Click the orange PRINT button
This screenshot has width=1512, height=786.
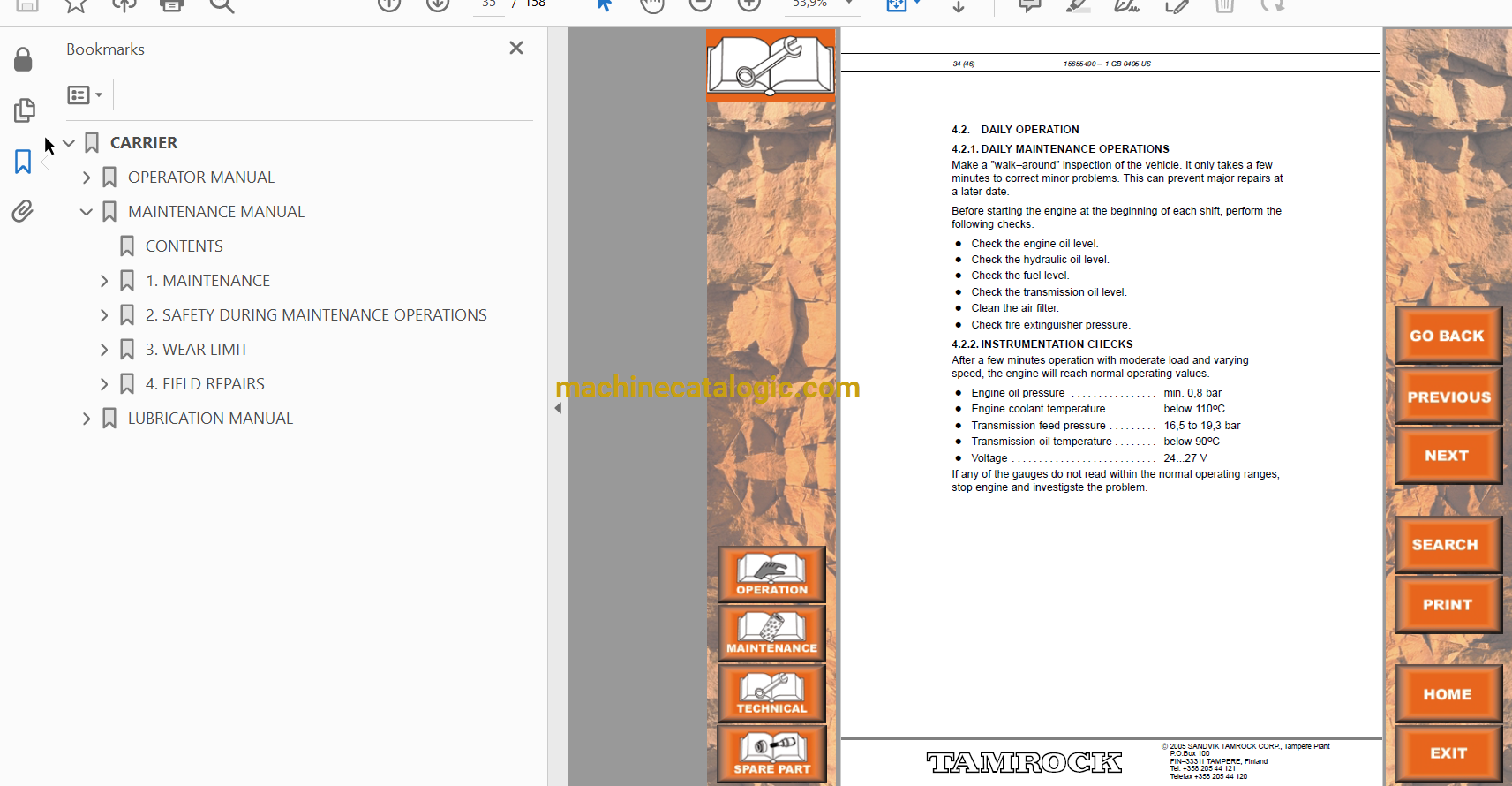(1448, 605)
